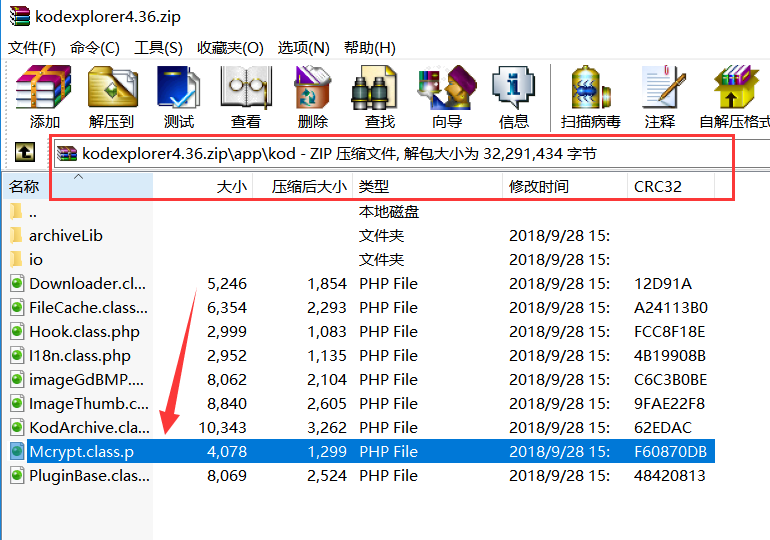
Task: Sort by 大小 column header
Action: coord(231,187)
